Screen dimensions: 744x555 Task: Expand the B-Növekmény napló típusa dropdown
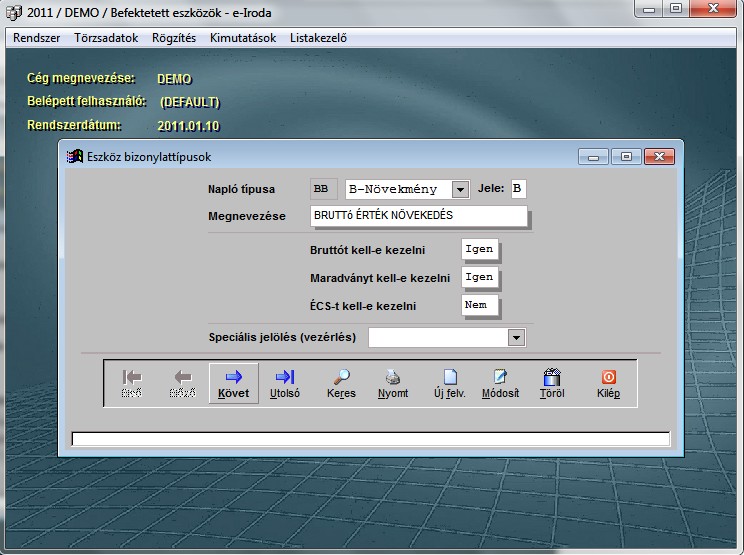coord(459,189)
